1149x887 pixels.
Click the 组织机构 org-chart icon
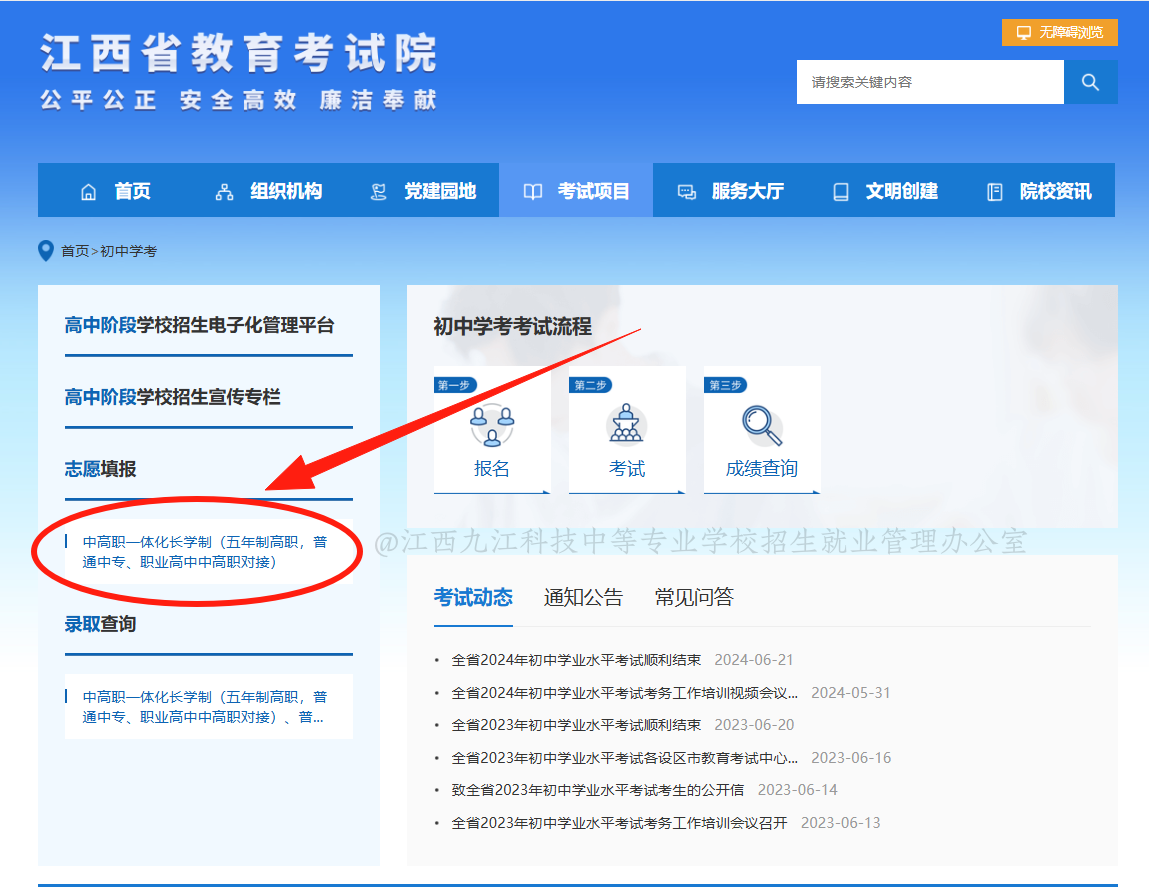click(224, 192)
